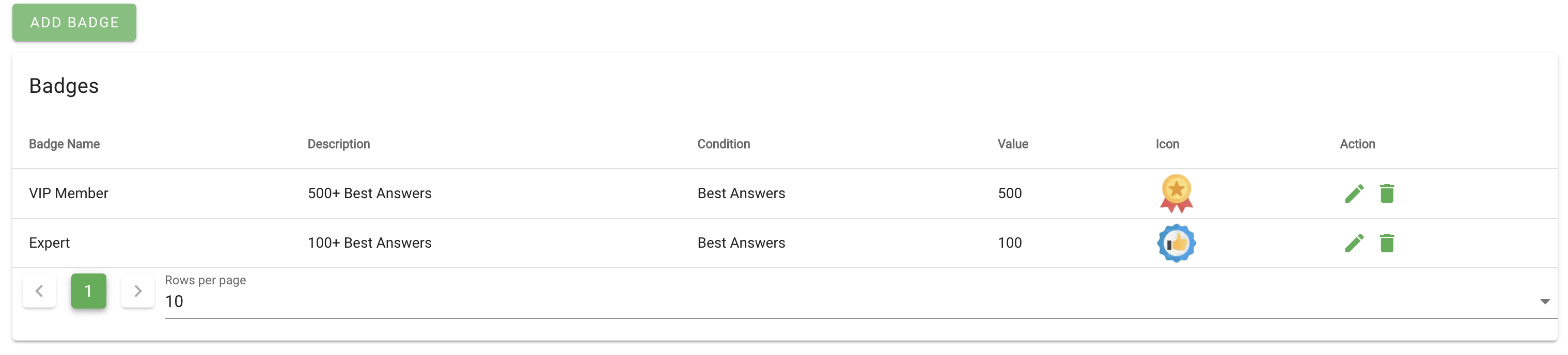Go to the previous page with the left chevron
This screenshot has width=1568, height=355.
40,291
